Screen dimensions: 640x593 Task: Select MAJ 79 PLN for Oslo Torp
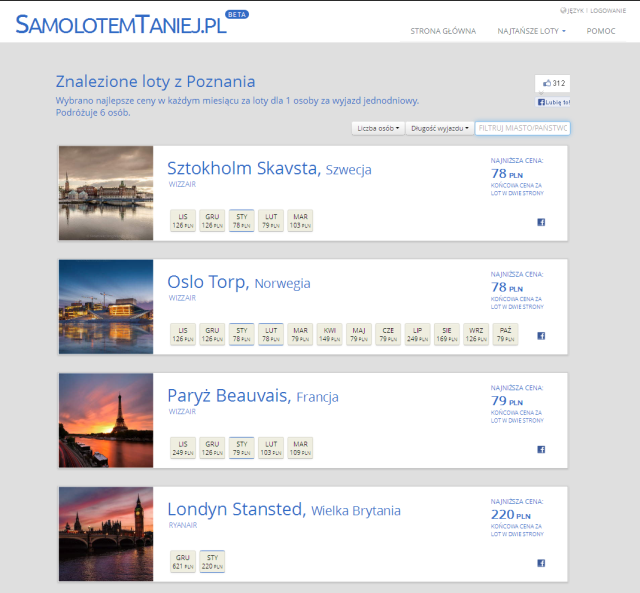point(359,334)
